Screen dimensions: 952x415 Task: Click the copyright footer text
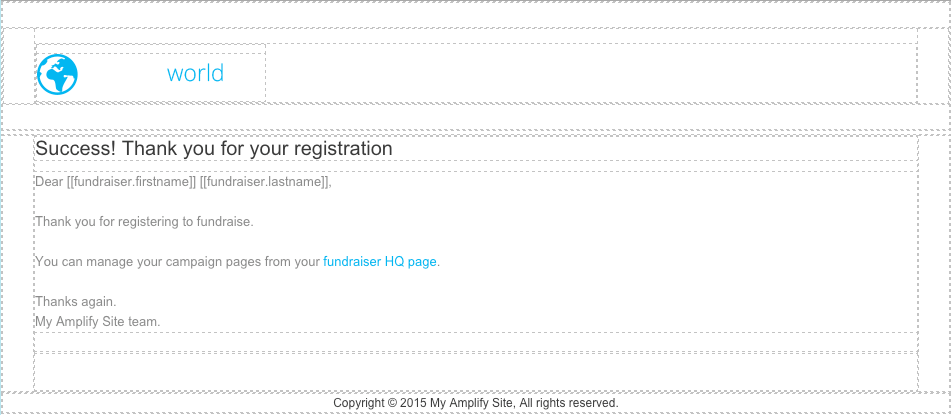475,403
